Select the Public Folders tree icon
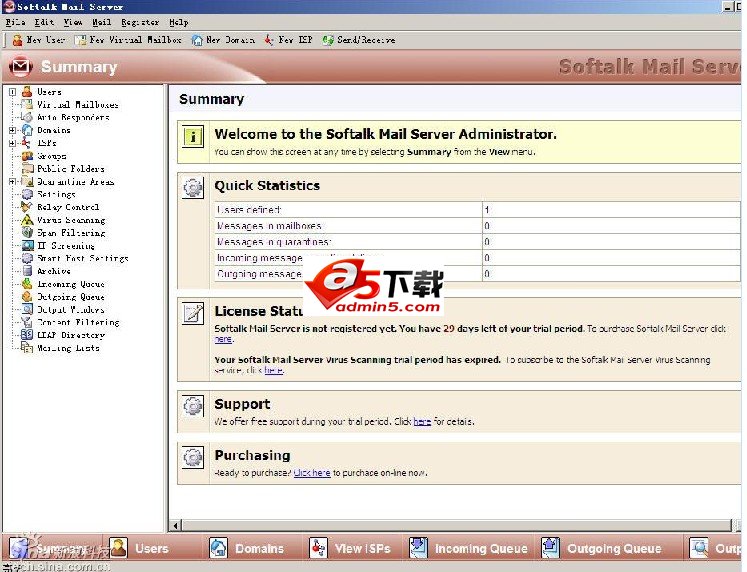The width and height of the screenshot is (747, 572). coord(27,169)
